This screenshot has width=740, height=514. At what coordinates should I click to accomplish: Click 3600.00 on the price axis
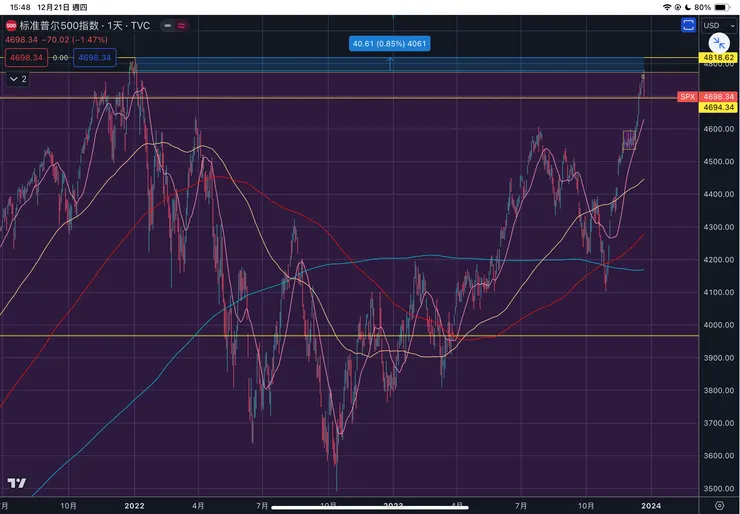(718, 455)
